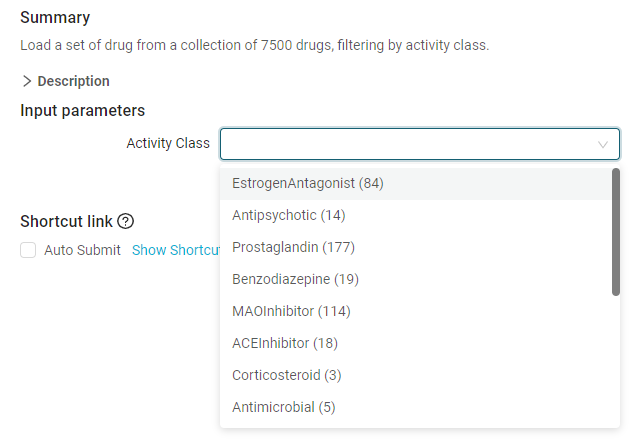Click the Activity Class dropdown arrow
The width and height of the screenshot is (633, 440).
(603, 145)
